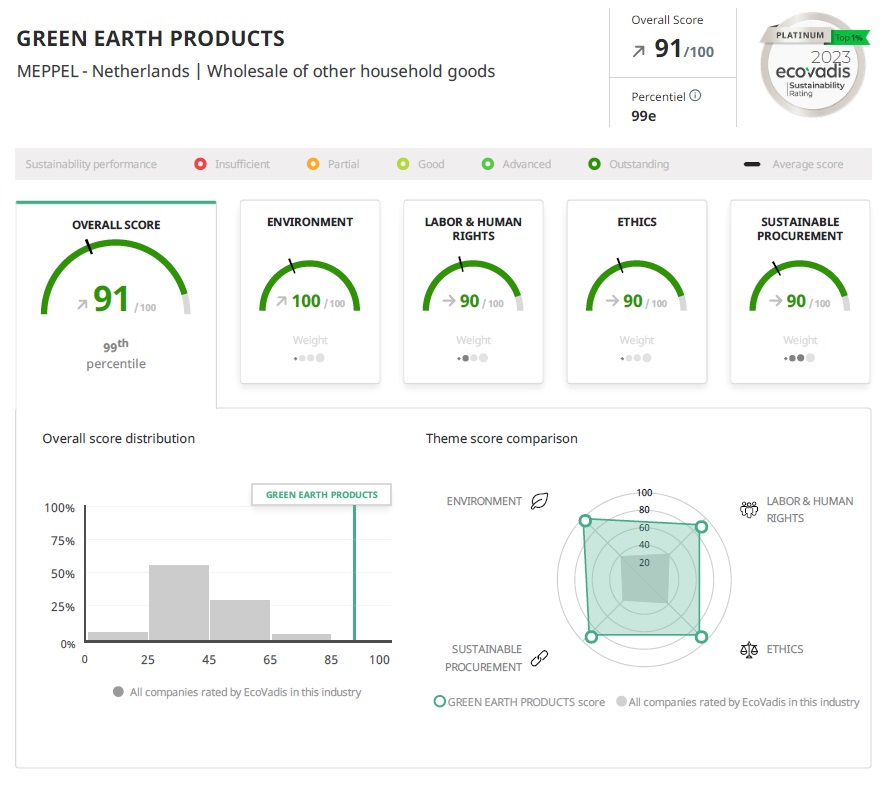
Task: Click the gray dot legend under the radar chart
Action: click(x=621, y=702)
